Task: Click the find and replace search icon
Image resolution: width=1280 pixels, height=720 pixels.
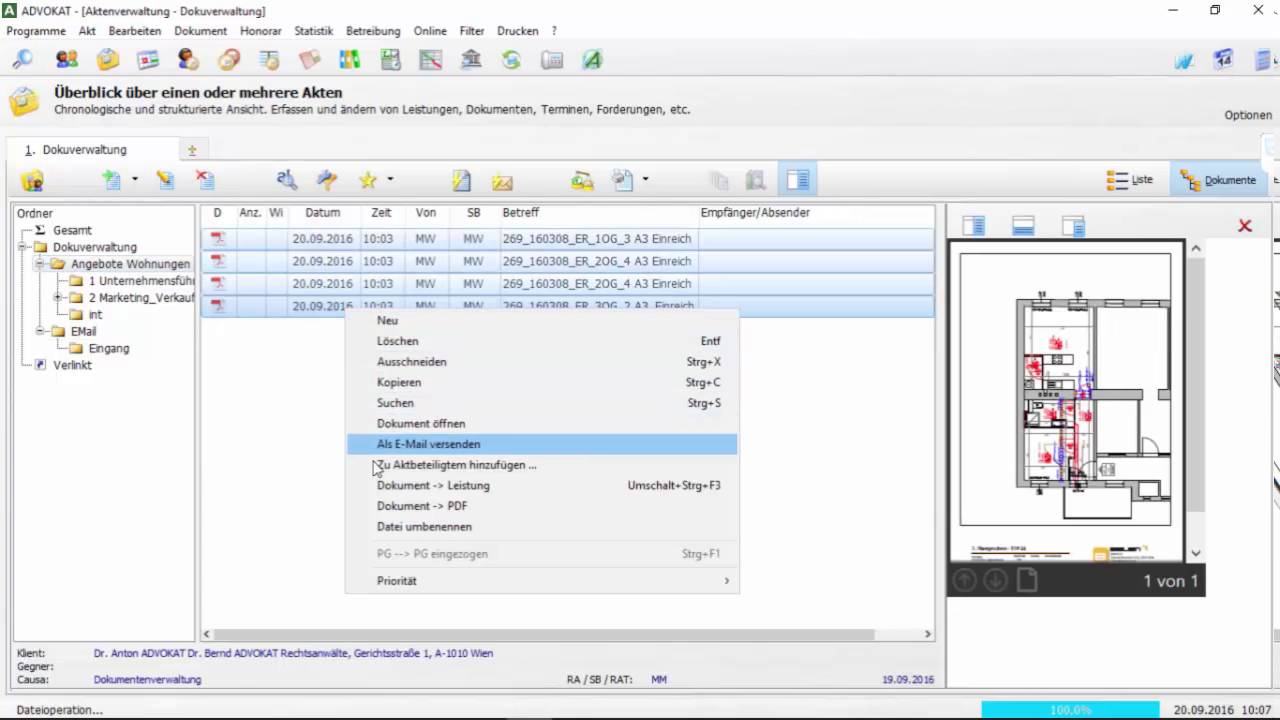Action: (287, 180)
